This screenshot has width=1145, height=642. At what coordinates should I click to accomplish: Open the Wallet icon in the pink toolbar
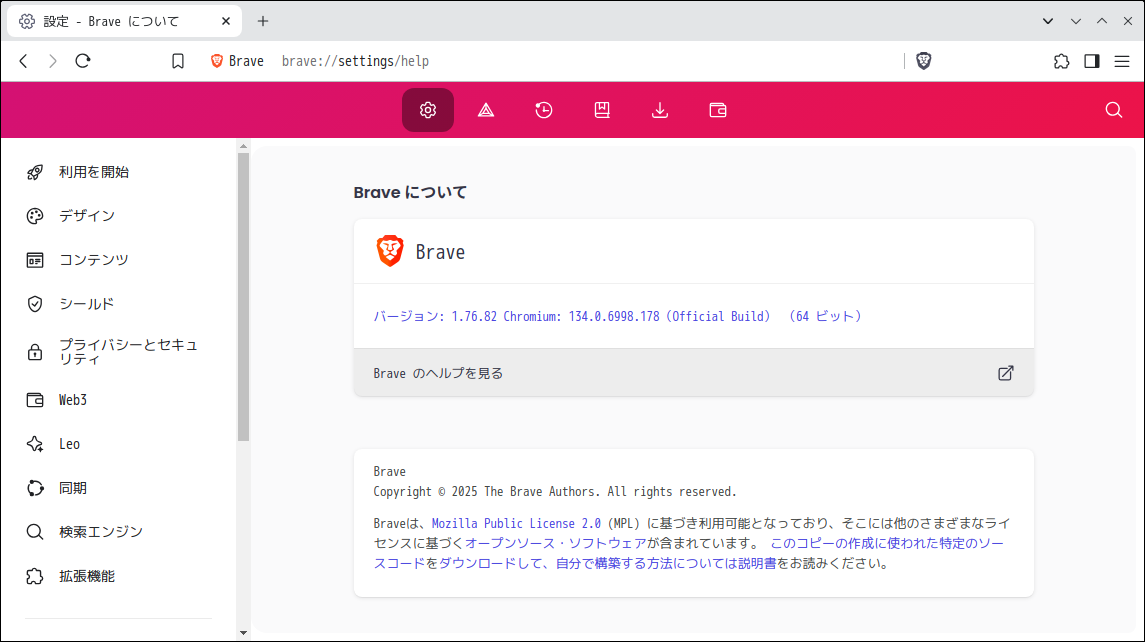click(x=718, y=110)
